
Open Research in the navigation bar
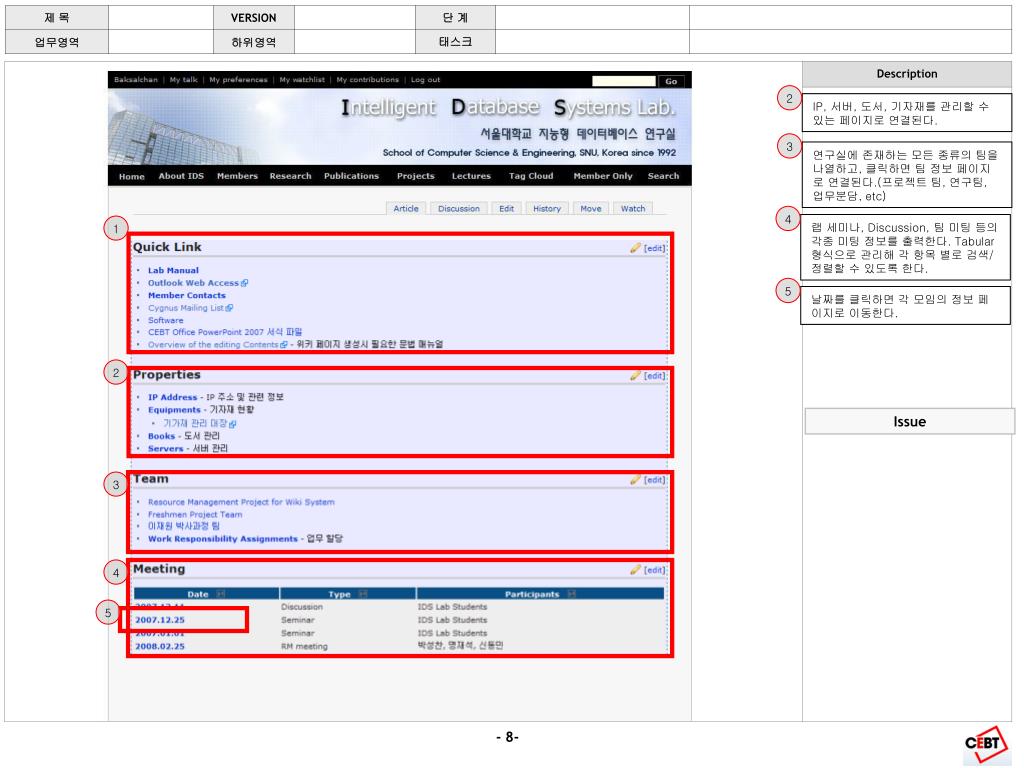[291, 176]
